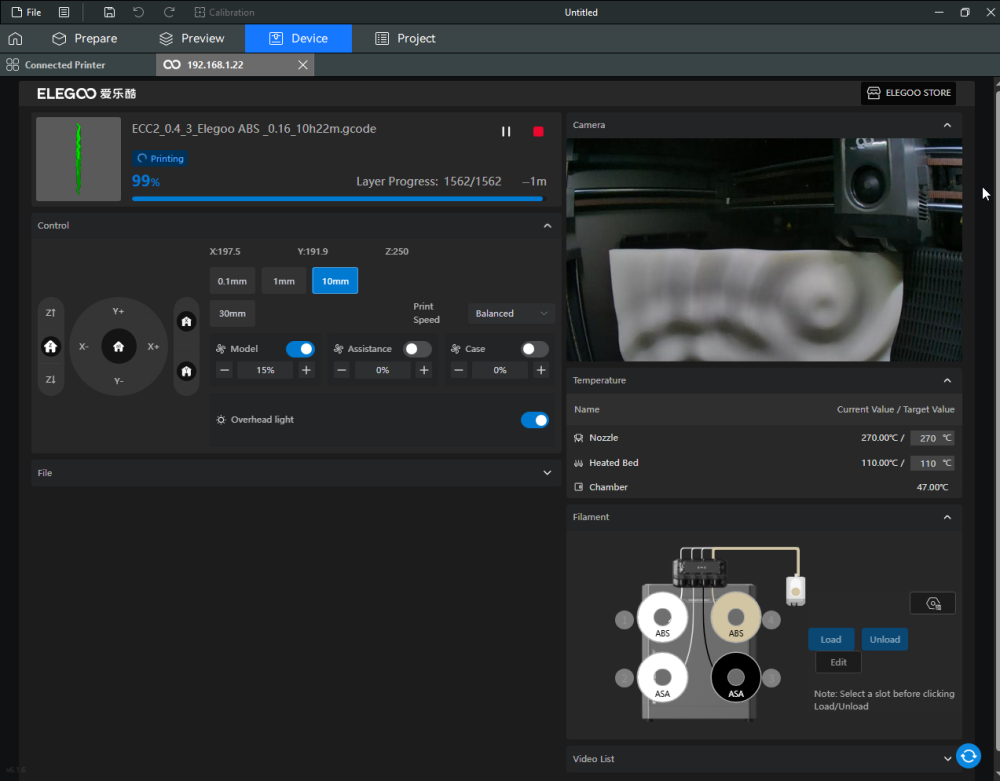
Task: Open the filament settings gear icon
Action: (932, 603)
